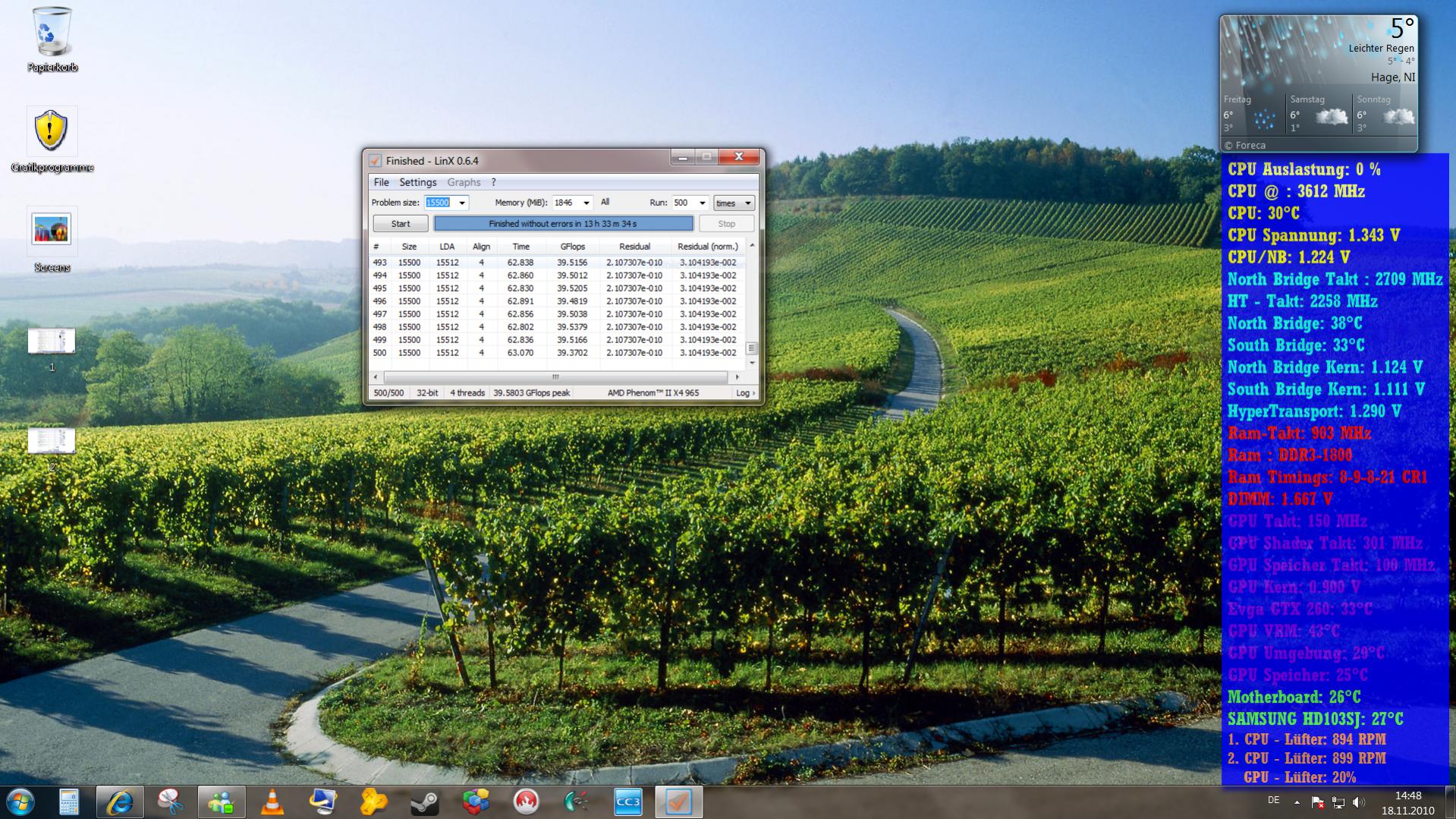Screen dimensions: 1456x819
Task: Open the yellow PlayStation-style hexagon taskbar icon
Action: 373,802
